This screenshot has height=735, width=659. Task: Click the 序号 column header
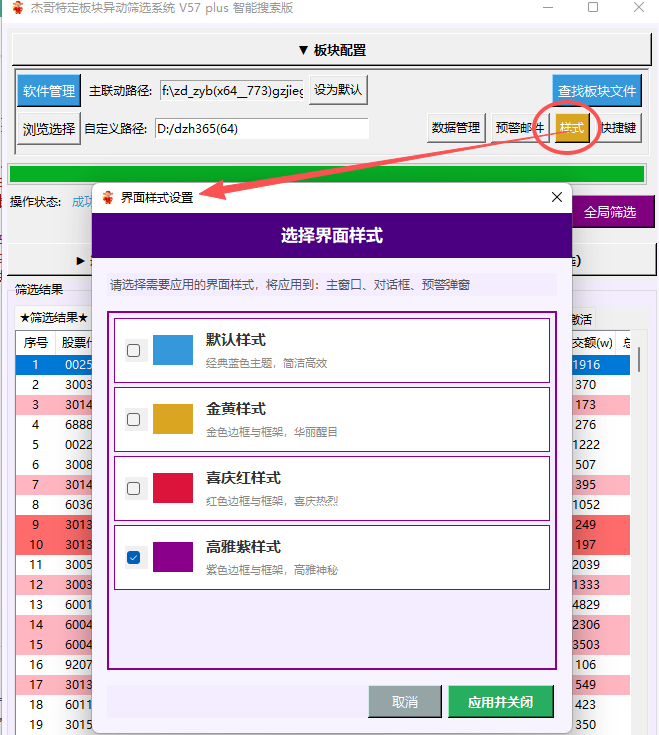(x=36, y=343)
